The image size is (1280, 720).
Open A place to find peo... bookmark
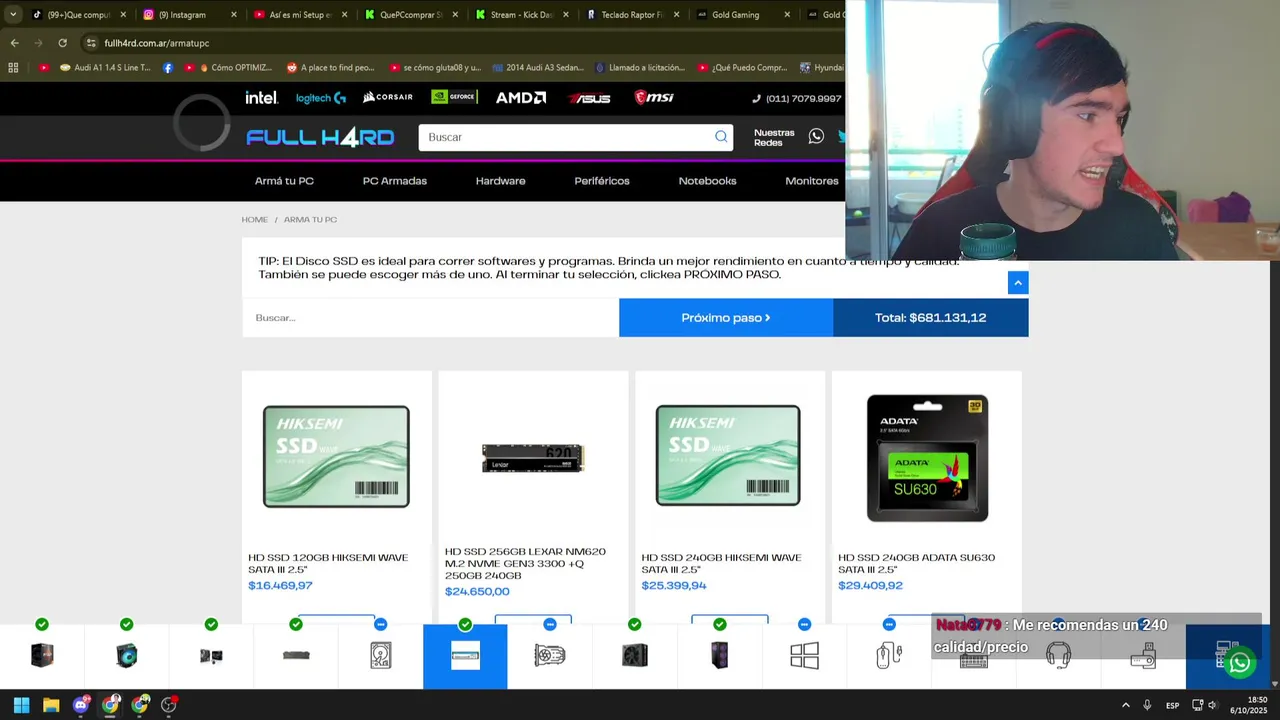coord(330,68)
